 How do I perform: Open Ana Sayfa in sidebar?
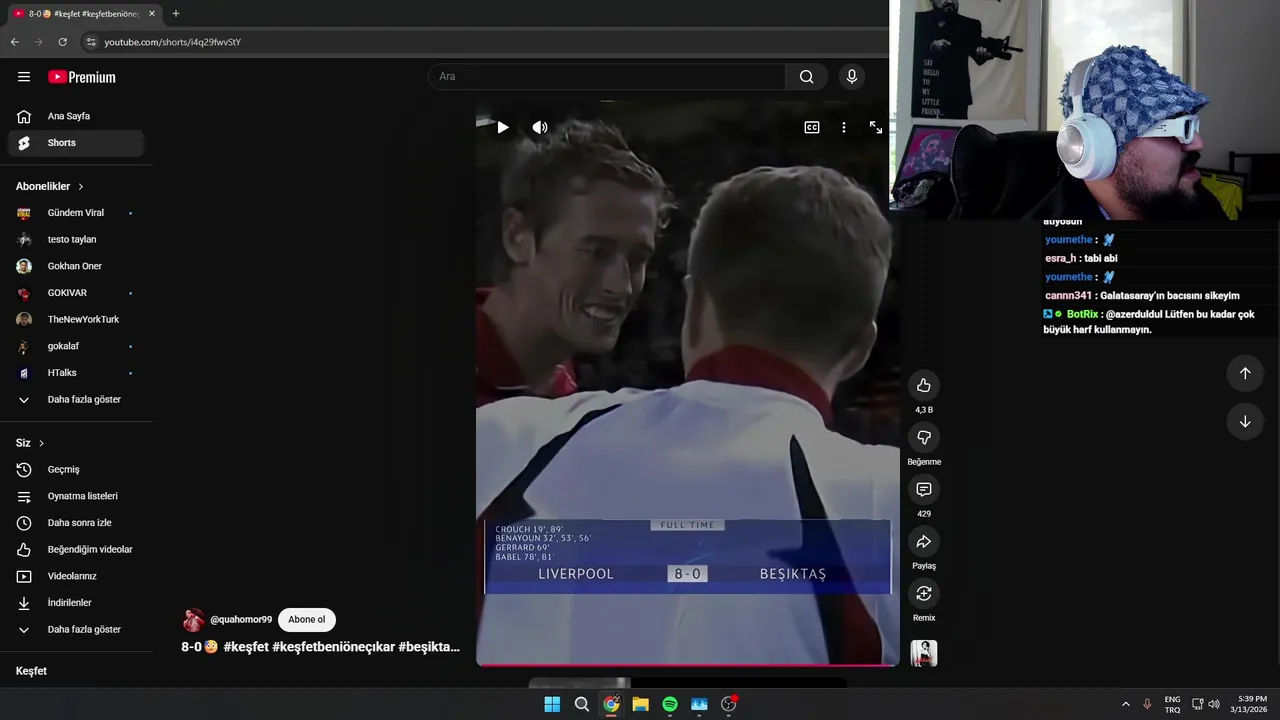76,116
